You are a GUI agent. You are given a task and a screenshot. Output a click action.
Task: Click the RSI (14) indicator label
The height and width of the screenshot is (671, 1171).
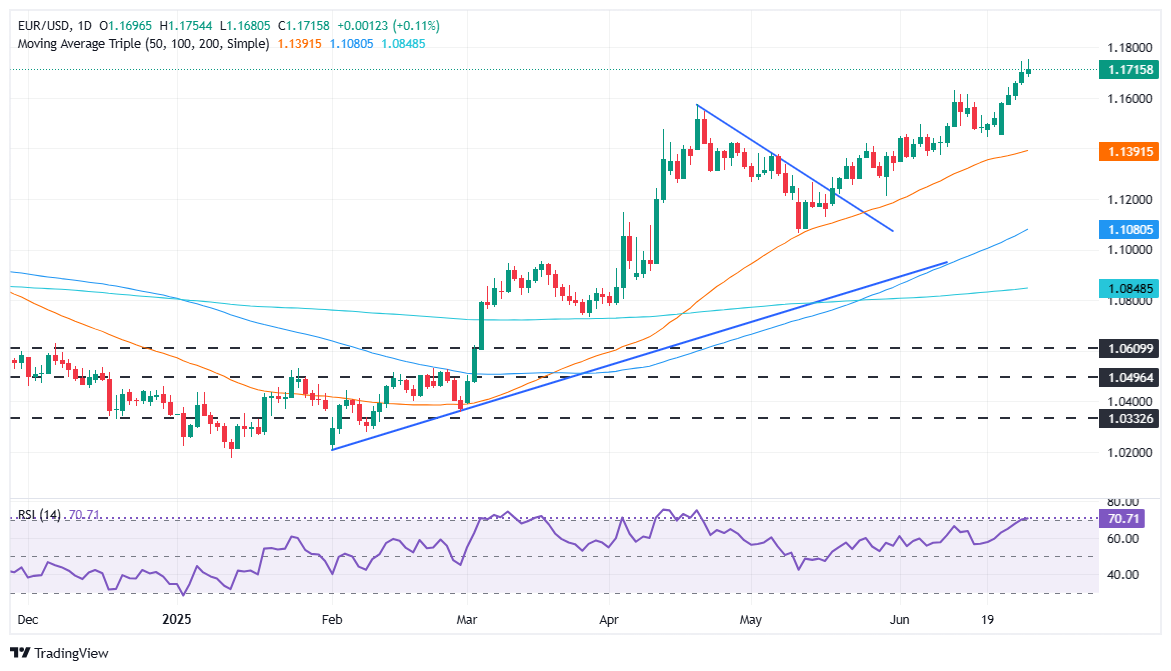click(42, 512)
